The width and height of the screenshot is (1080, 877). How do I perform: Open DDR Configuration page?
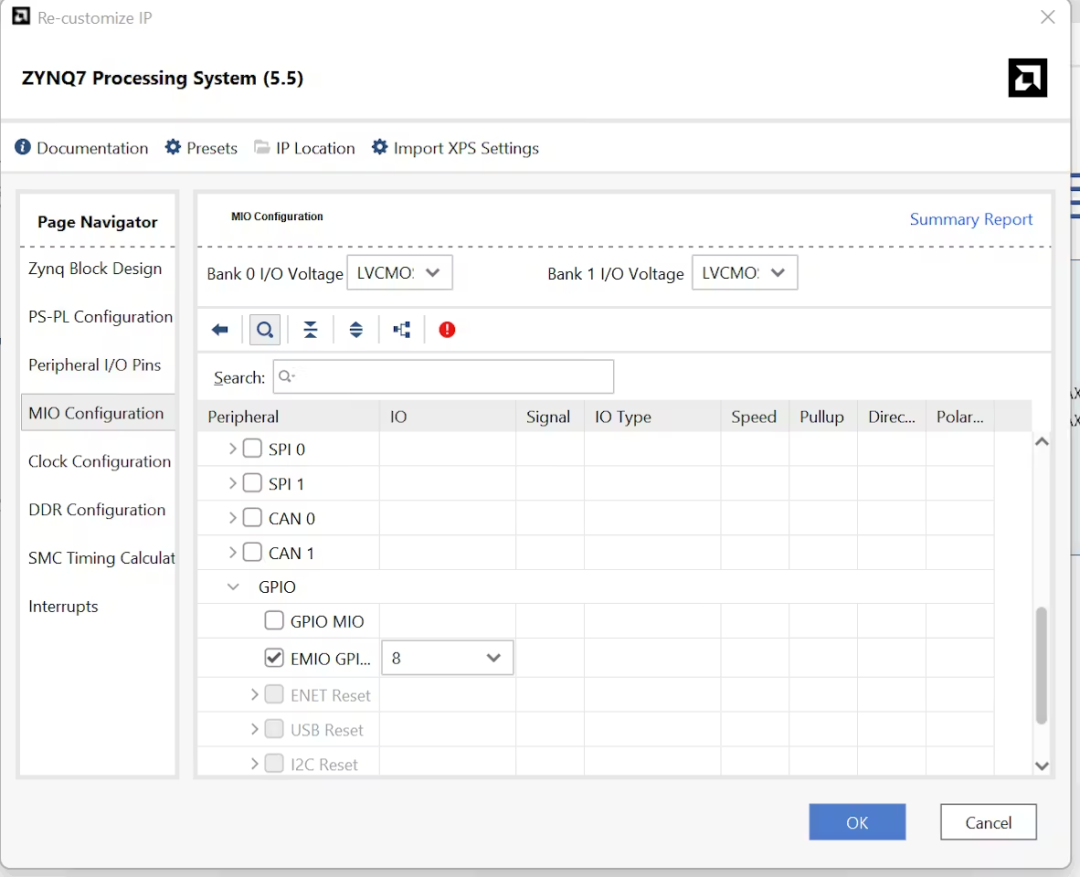coord(97,510)
